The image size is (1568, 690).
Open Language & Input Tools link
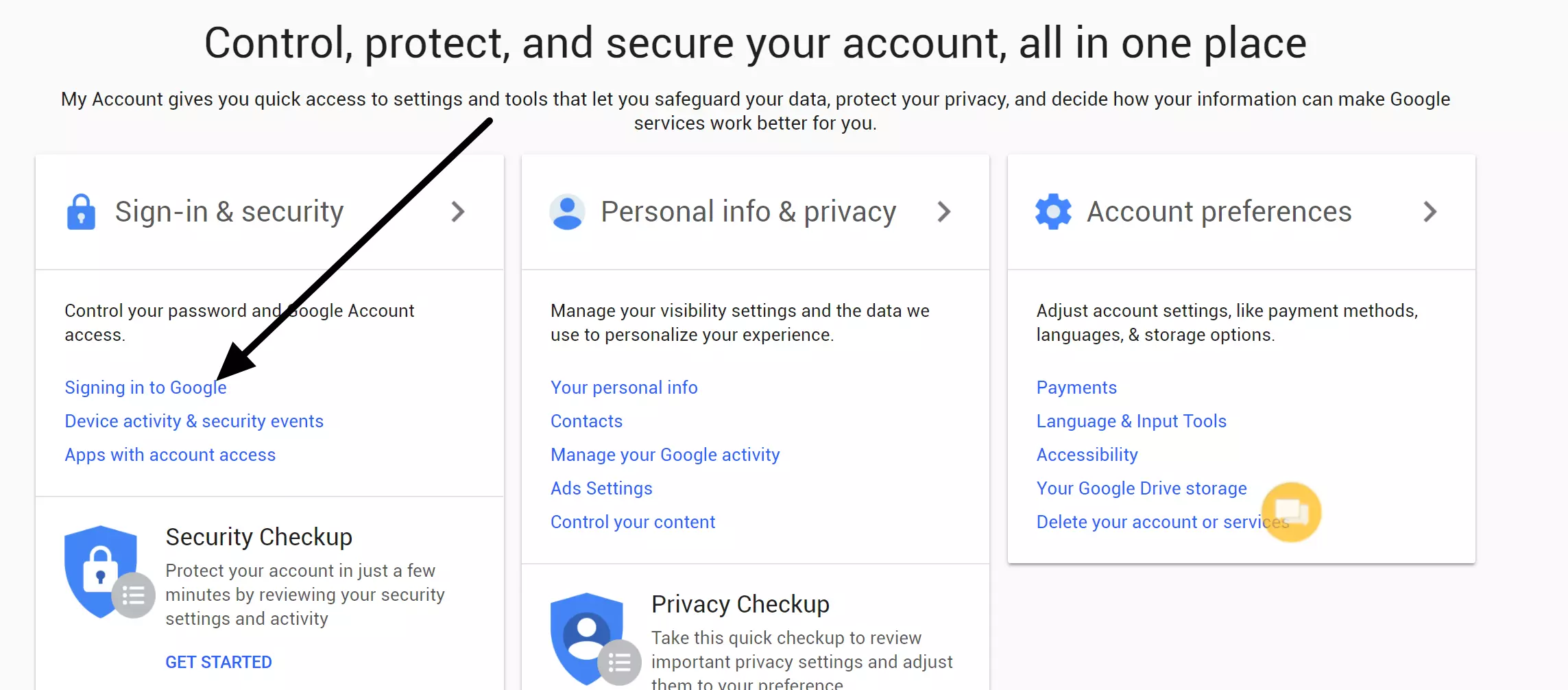pos(1131,421)
